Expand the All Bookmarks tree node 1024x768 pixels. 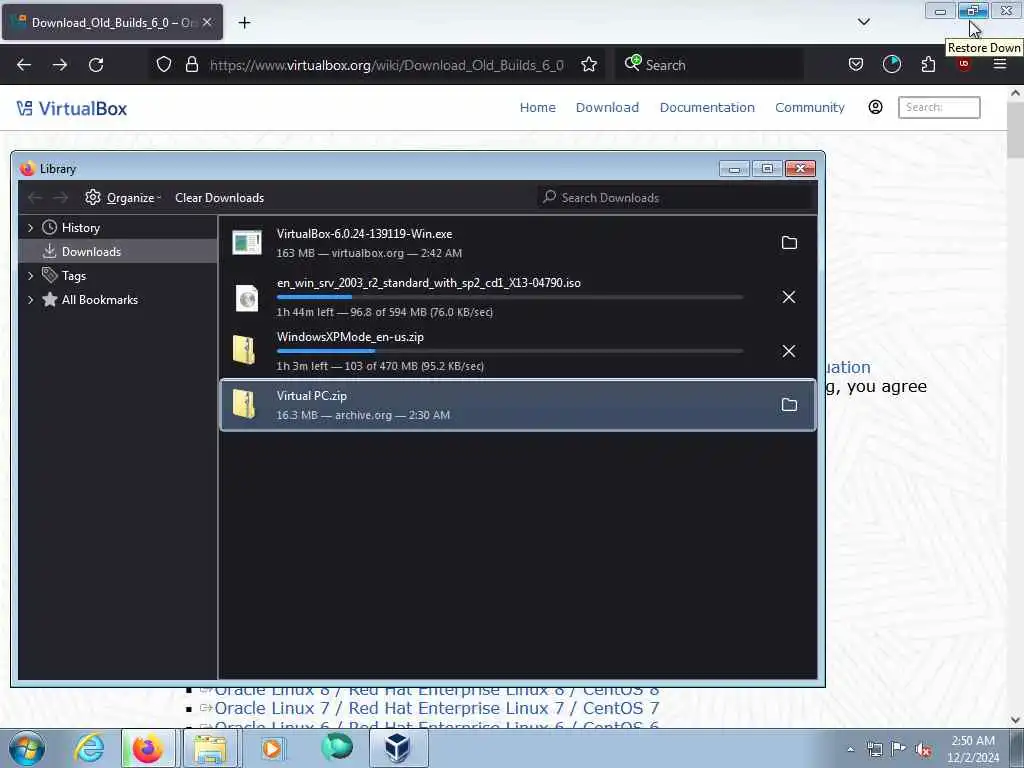[30, 300]
